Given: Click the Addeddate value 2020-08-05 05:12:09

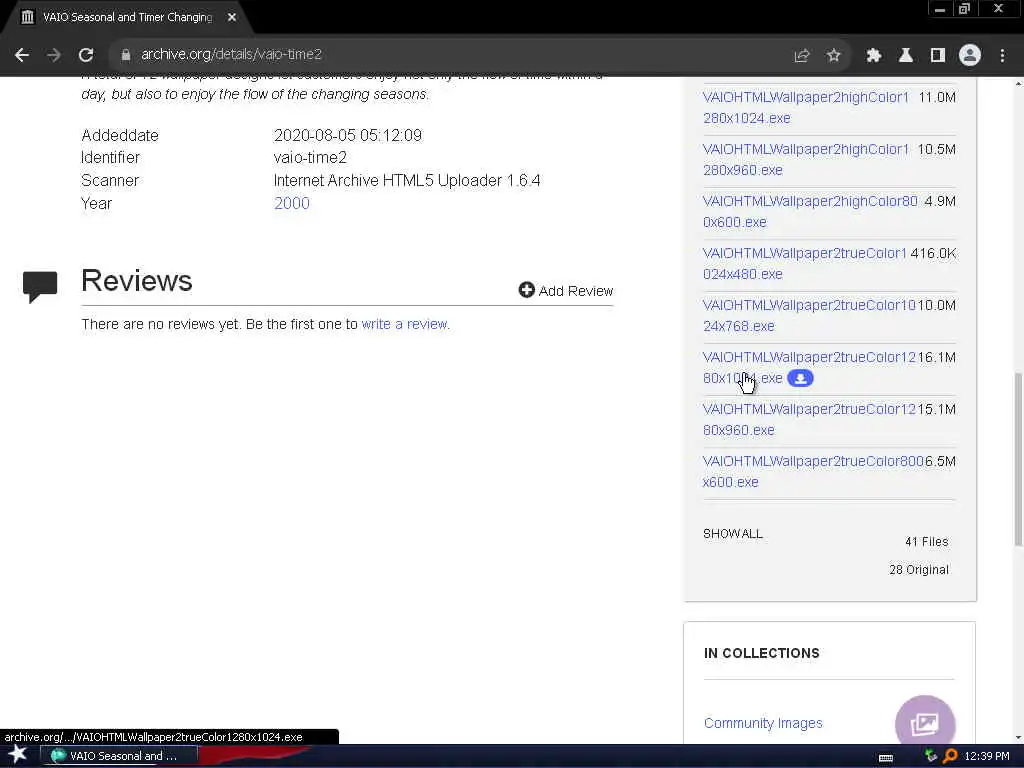Looking at the screenshot, I should [x=347, y=135].
